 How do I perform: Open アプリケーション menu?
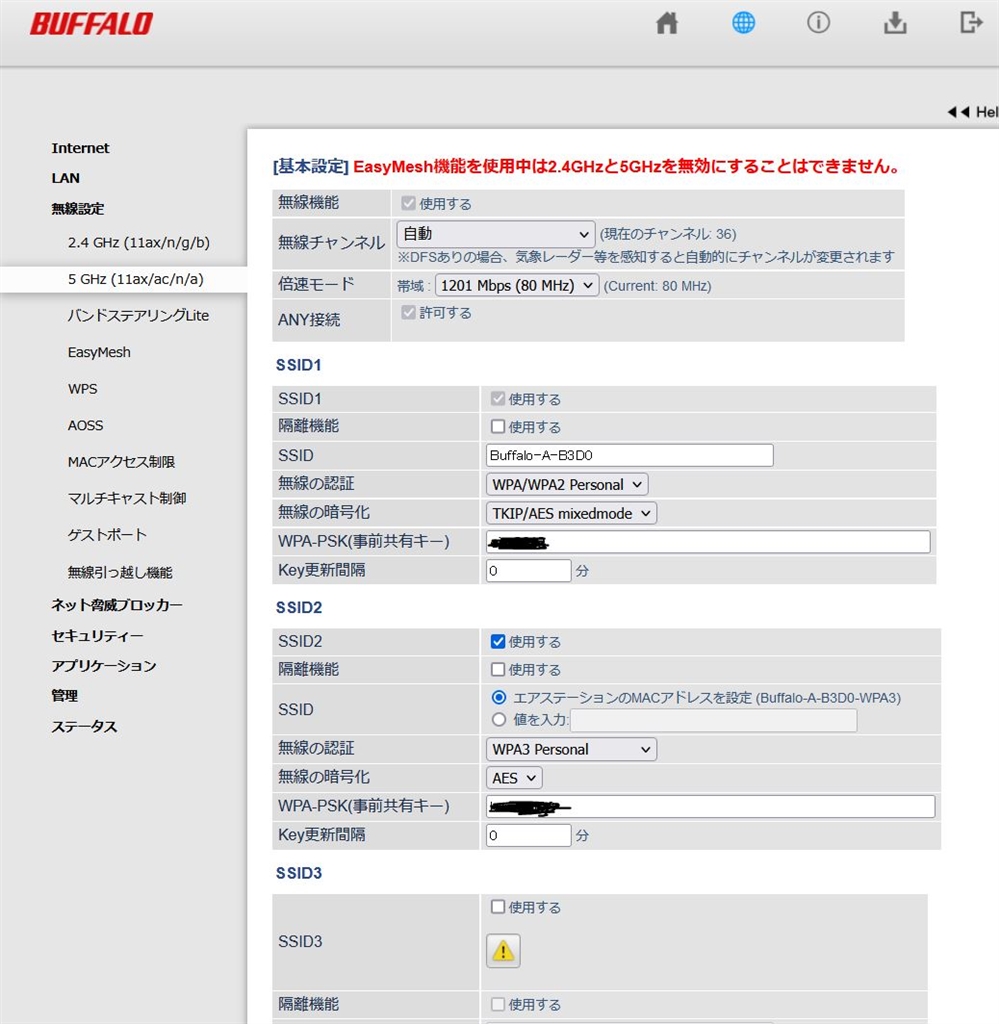click(104, 666)
